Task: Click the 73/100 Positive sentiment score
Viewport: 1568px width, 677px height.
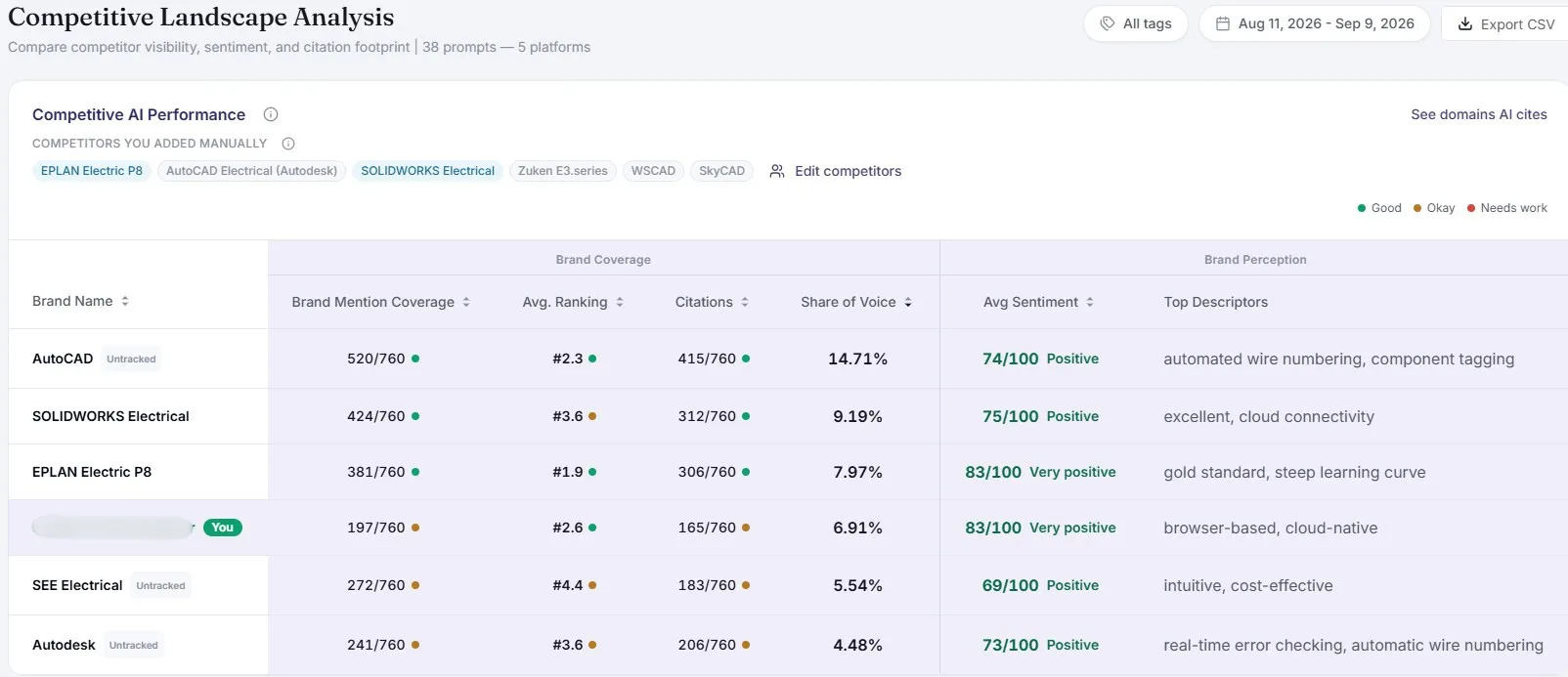Action: point(1040,645)
